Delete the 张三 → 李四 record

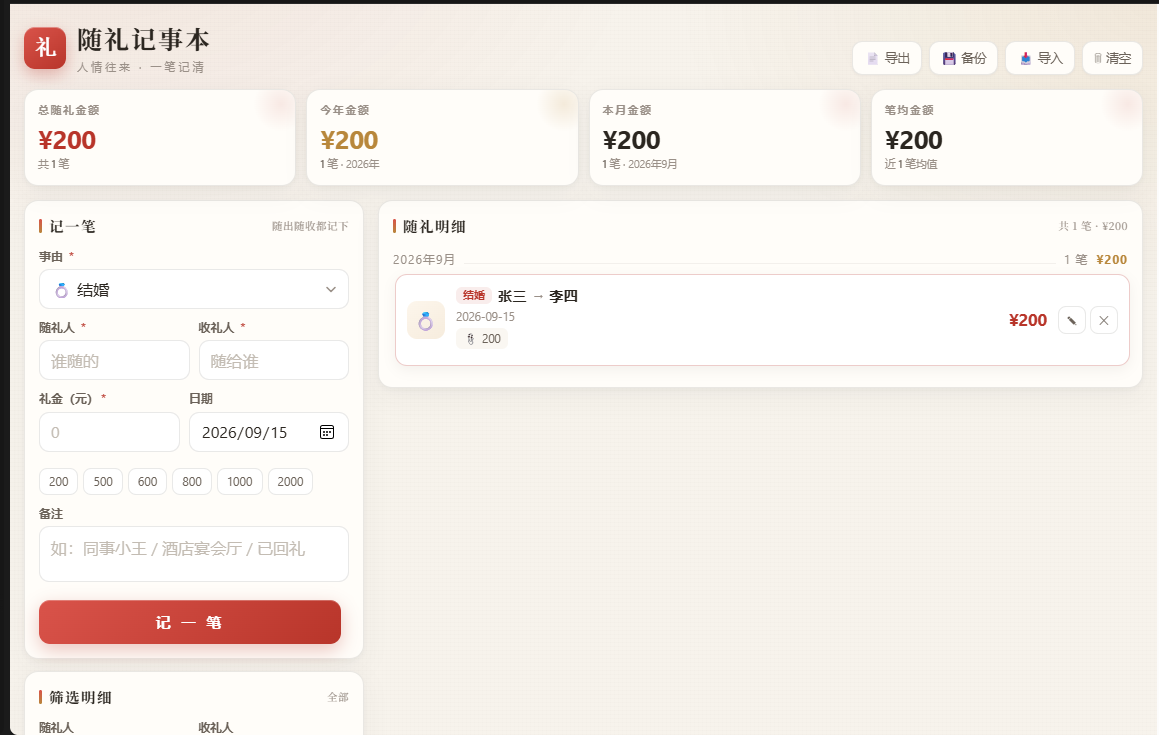tap(1104, 320)
